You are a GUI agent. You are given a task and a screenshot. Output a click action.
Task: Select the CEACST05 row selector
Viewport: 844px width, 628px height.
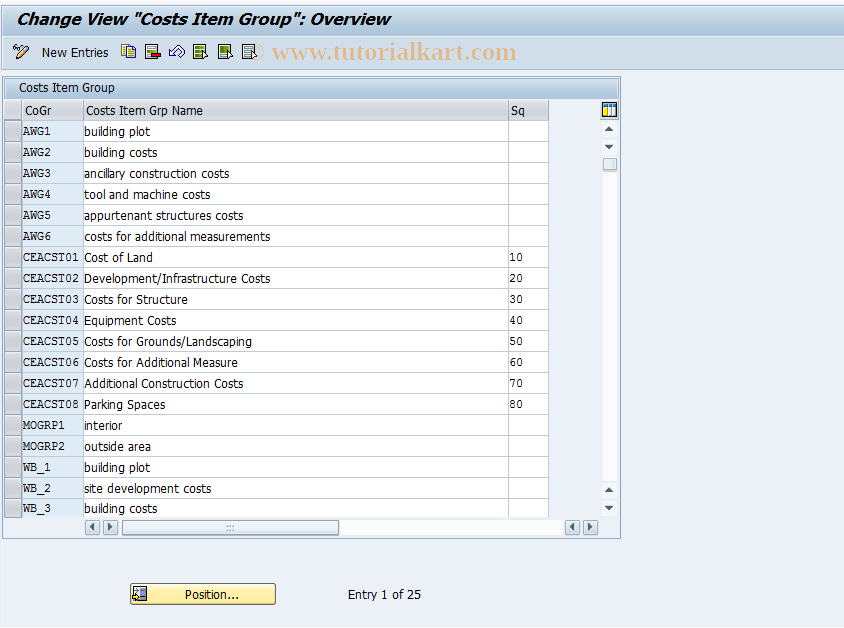click(12, 341)
